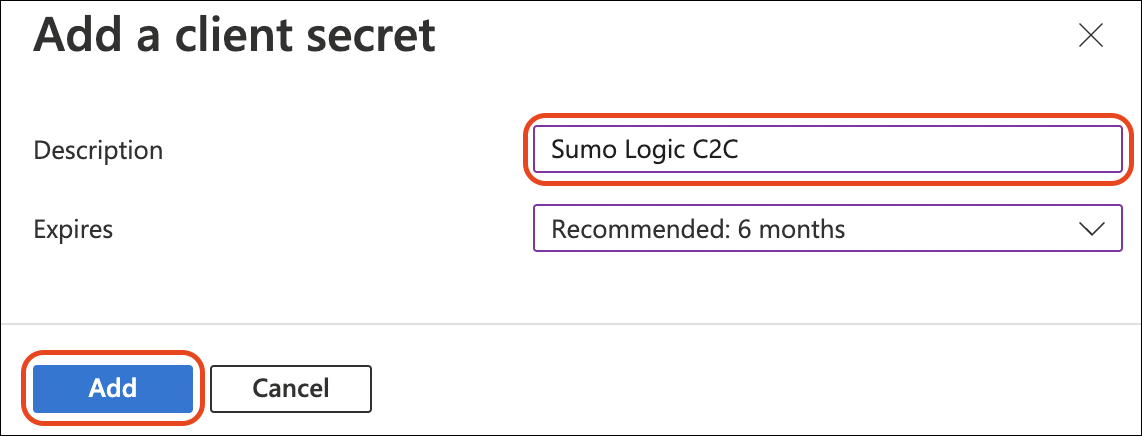The image size is (1142, 436).
Task: Confirm creating the secret with Add
Action: pos(112,387)
